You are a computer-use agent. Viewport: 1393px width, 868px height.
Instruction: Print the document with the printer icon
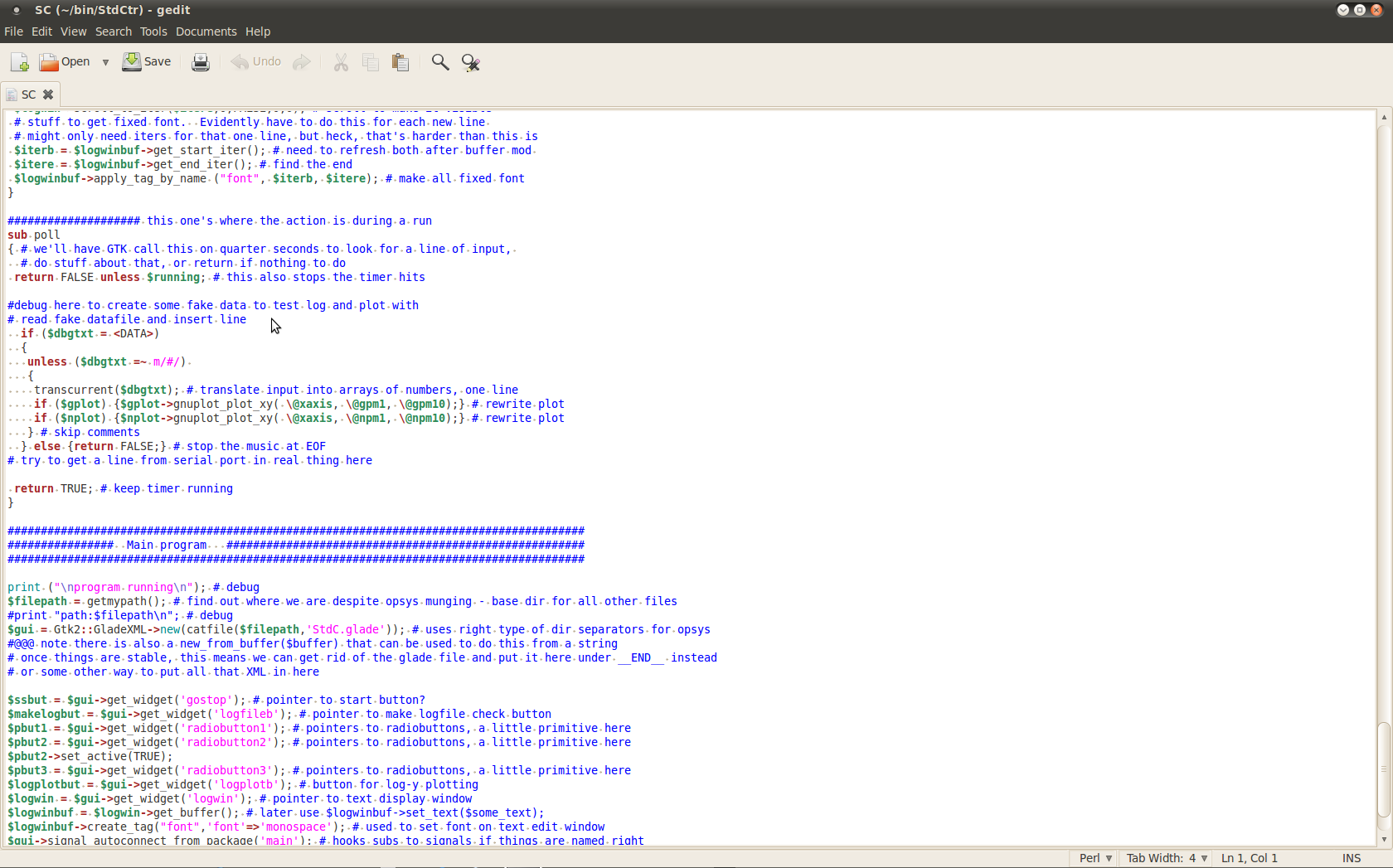click(x=201, y=62)
